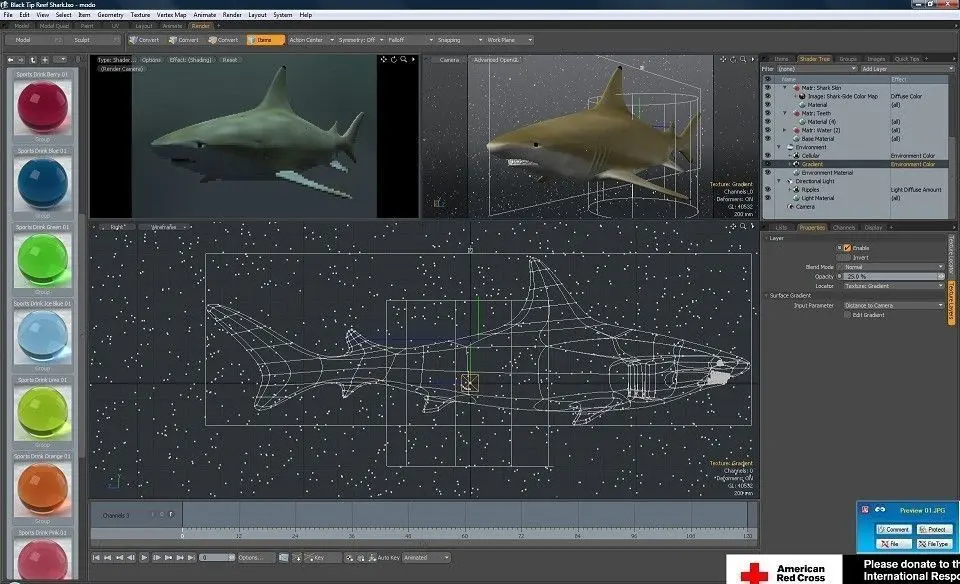Click the Protect button in the Preview 01.JPG popup

coord(933,530)
